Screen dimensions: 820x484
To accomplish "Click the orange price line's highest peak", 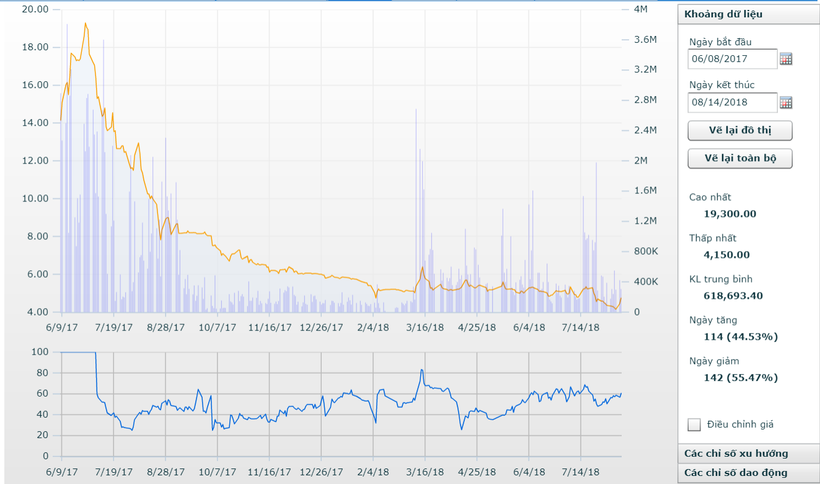I will coord(85,23).
